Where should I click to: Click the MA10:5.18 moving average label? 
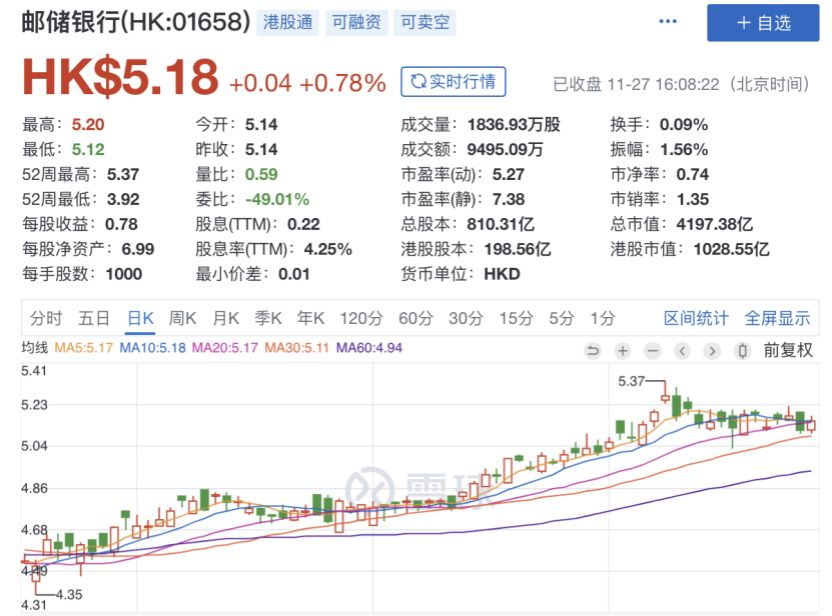(153, 348)
